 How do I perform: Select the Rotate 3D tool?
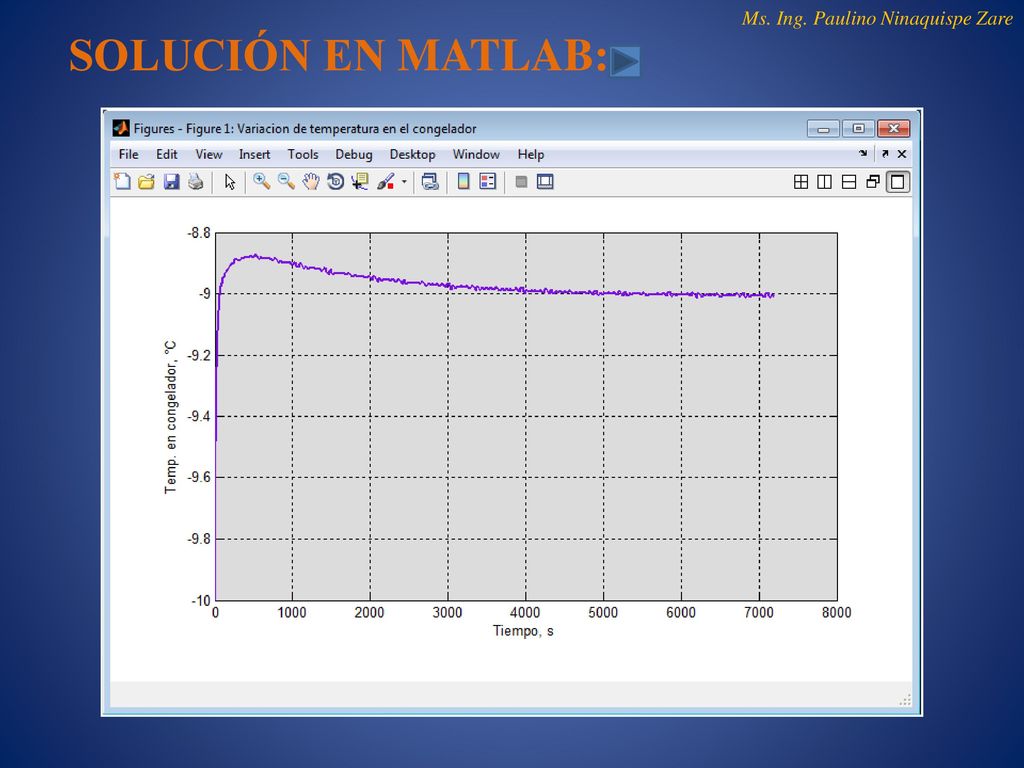tap(336, 182)
